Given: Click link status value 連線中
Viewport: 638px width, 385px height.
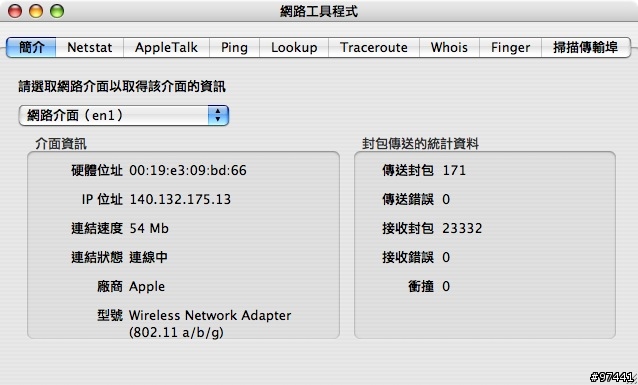Looking at the screenshot, I should (149, 257).
